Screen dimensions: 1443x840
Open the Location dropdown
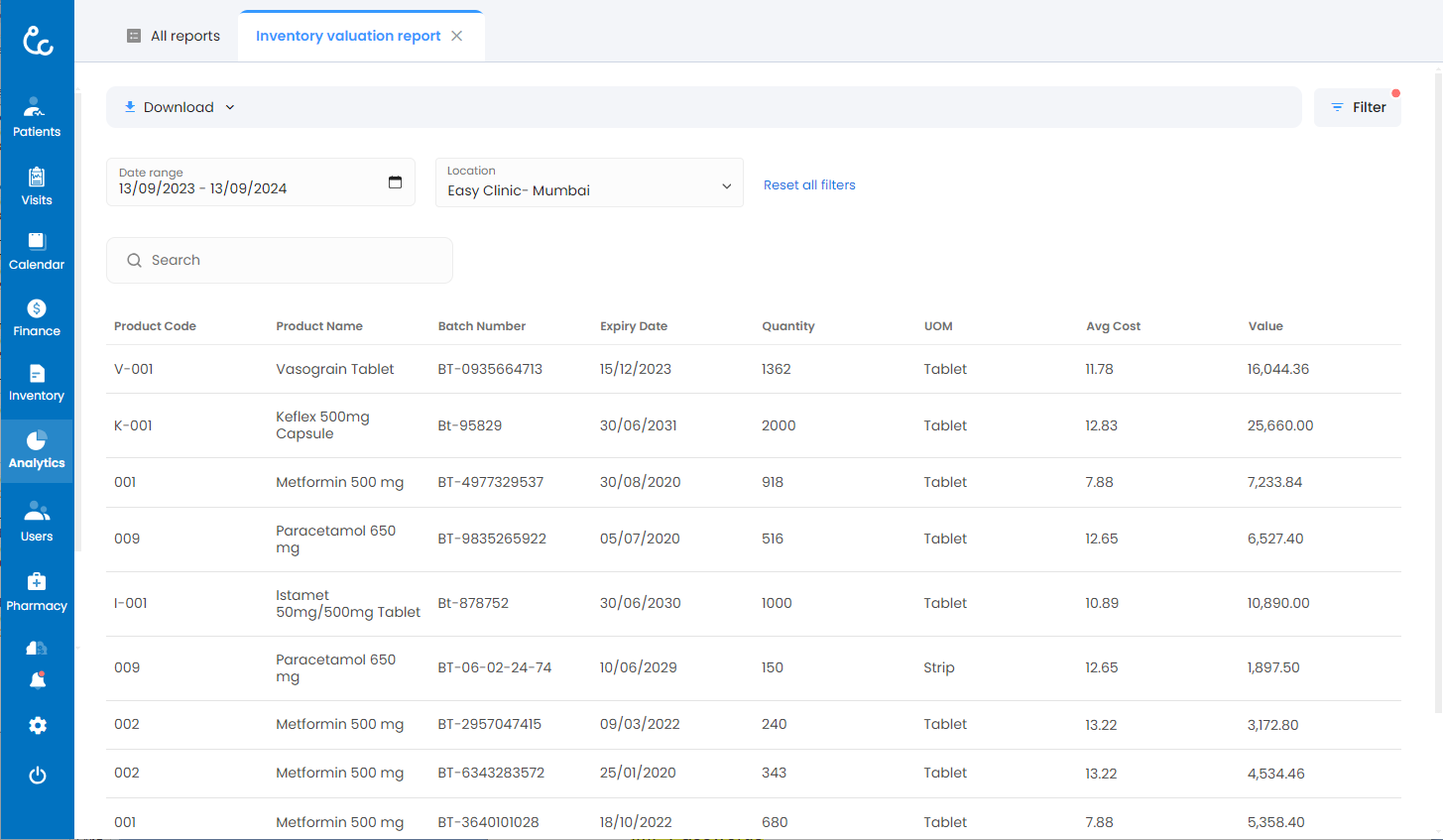(x=589, y=183)
